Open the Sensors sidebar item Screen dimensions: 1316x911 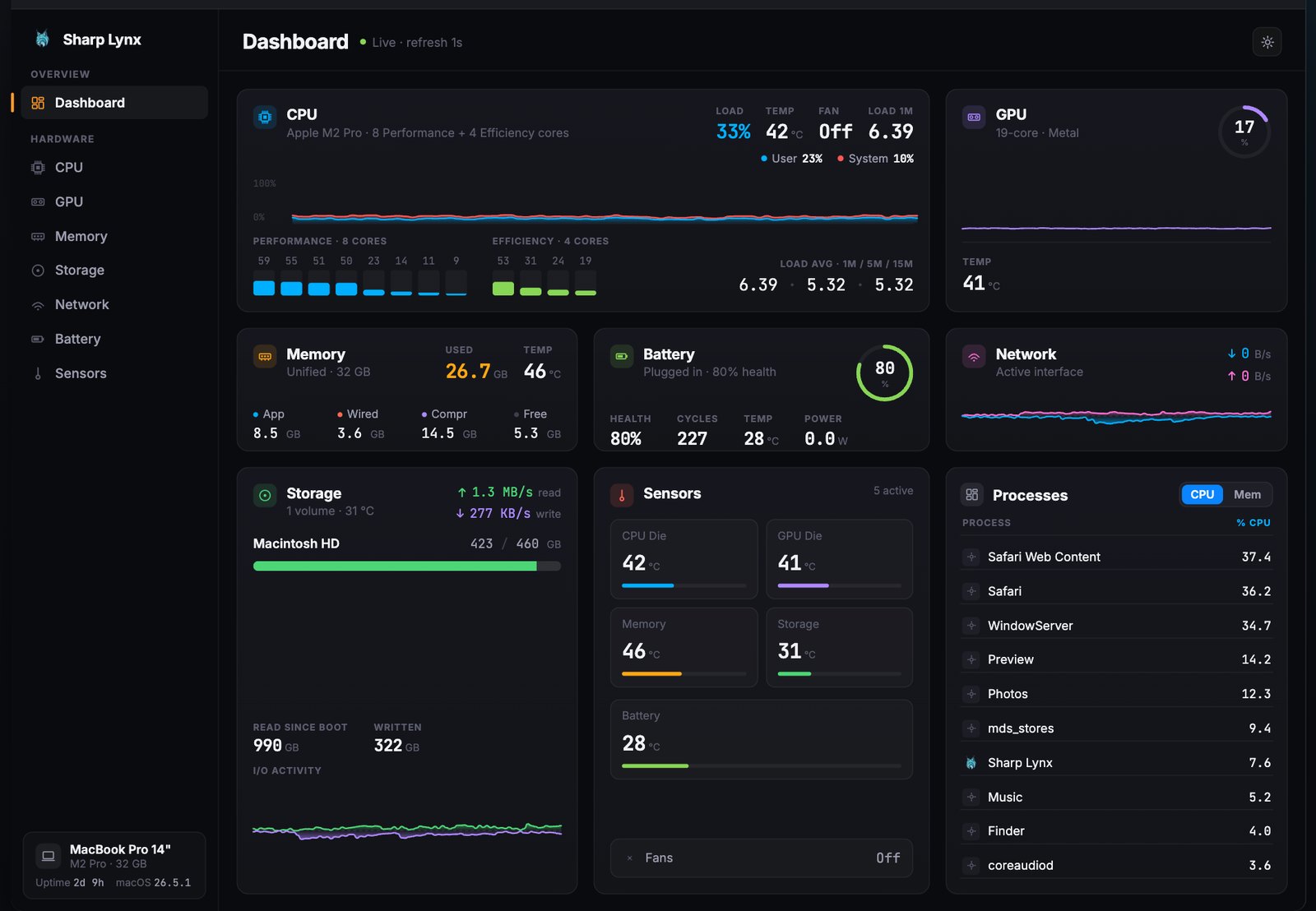click(x=114, y=373)
